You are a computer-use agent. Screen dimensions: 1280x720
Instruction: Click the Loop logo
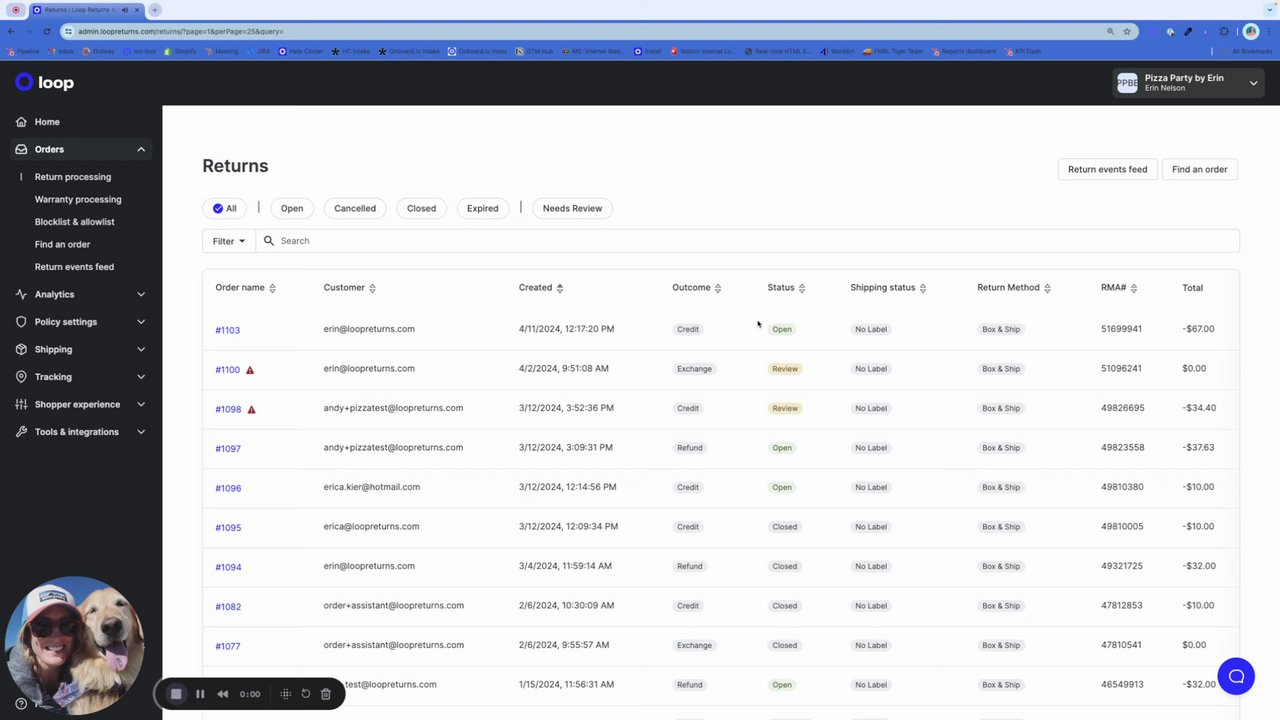(44, 82)
